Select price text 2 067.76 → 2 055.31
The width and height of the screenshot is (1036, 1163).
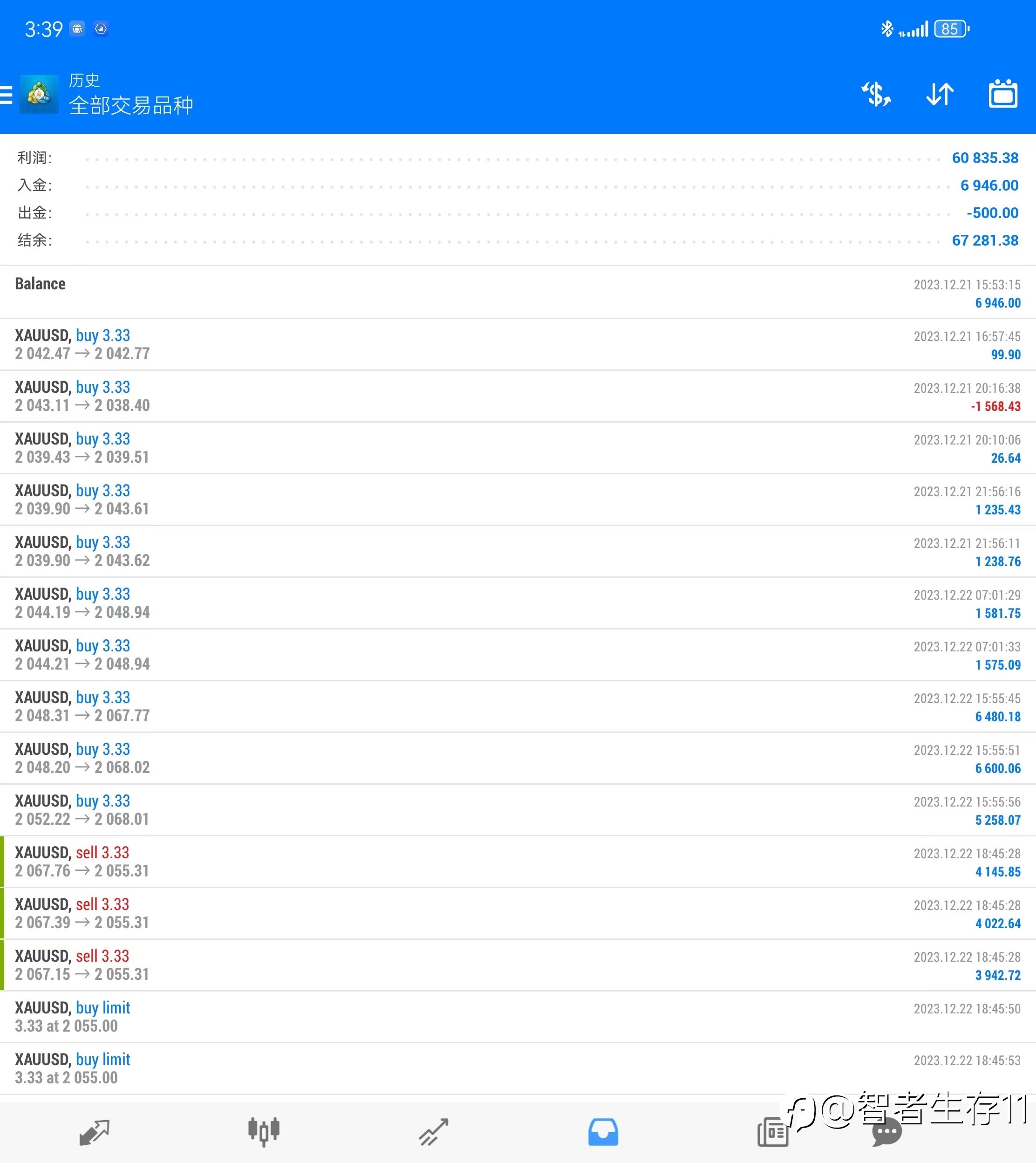pyautogui.click(x=82, y=871)
